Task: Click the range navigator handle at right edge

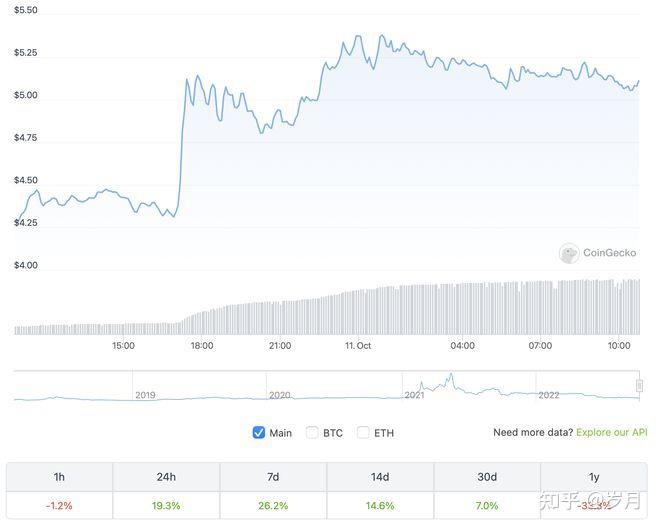Action: [639, 386]
